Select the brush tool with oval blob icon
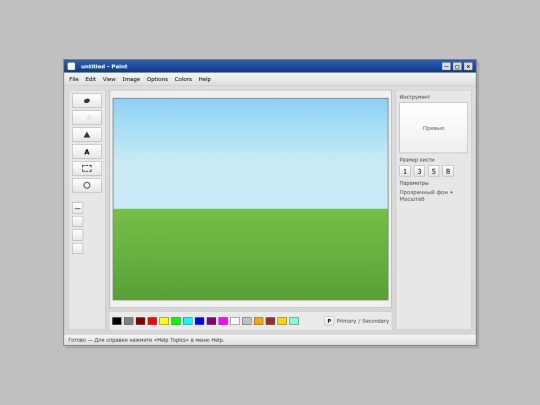 (x=87, y=101)
